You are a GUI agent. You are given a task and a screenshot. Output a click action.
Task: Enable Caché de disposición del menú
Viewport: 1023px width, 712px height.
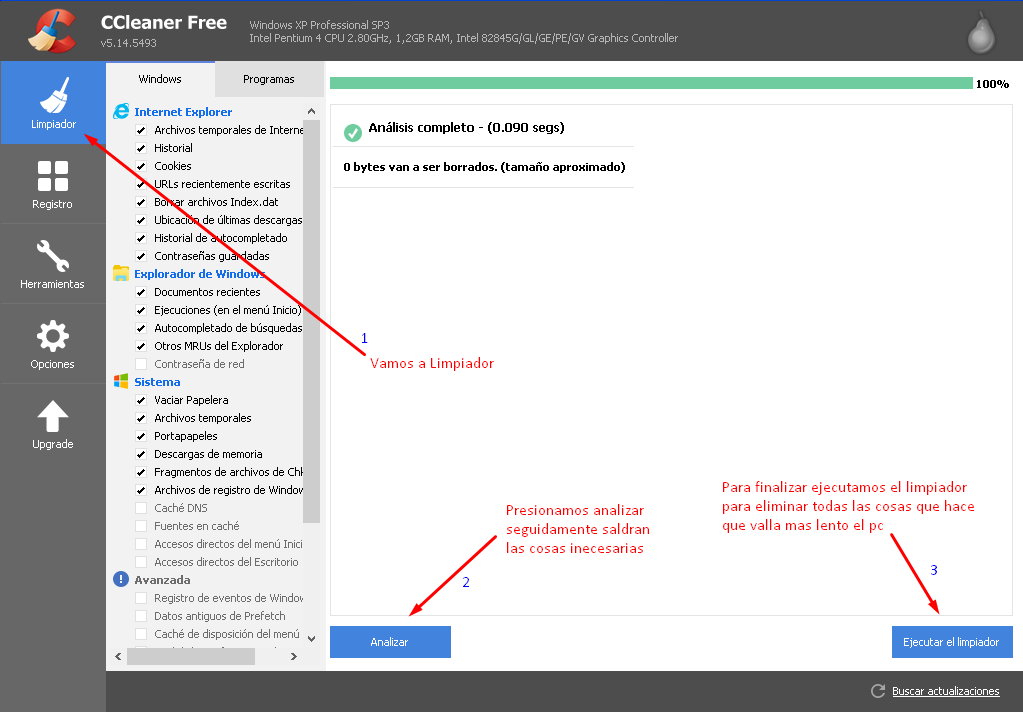141,634
